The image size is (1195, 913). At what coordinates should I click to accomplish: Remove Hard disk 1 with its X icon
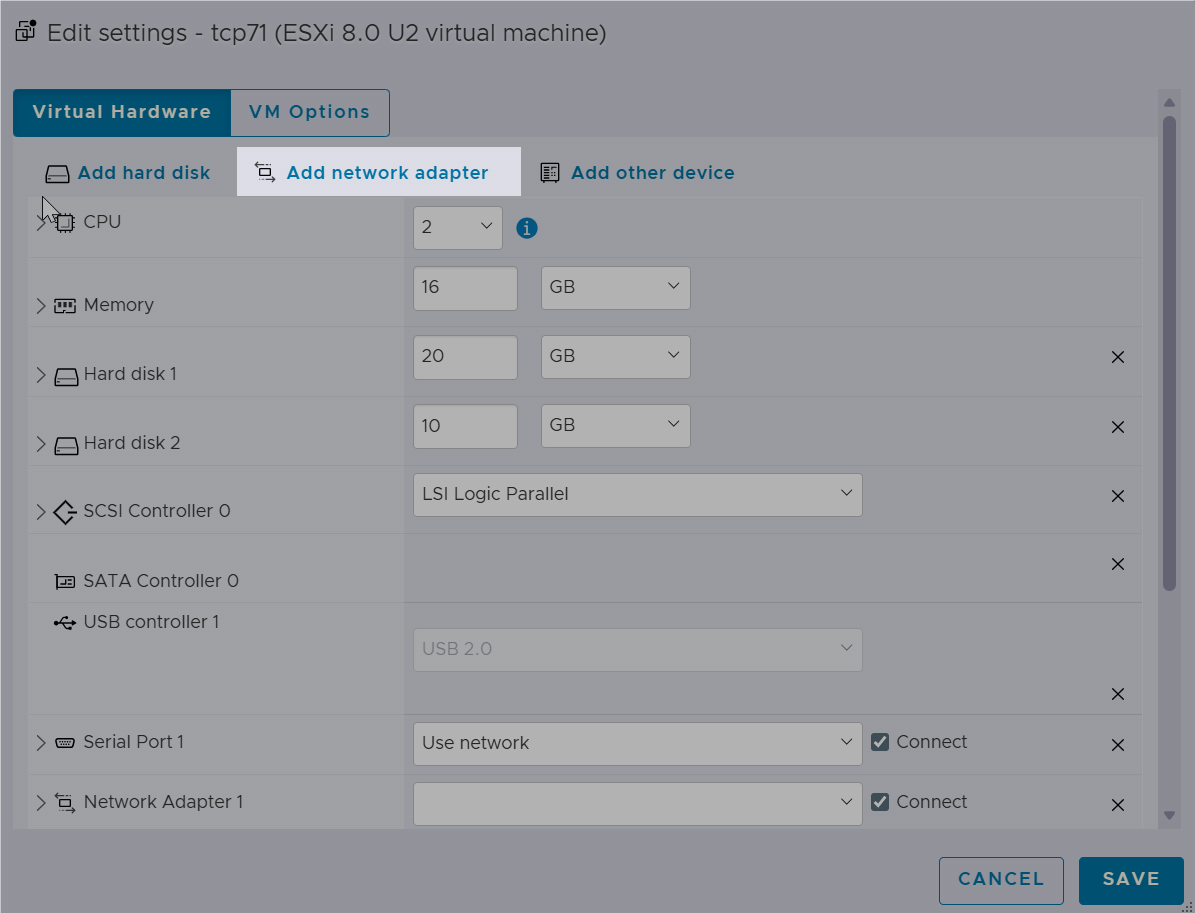(1118, 357)
